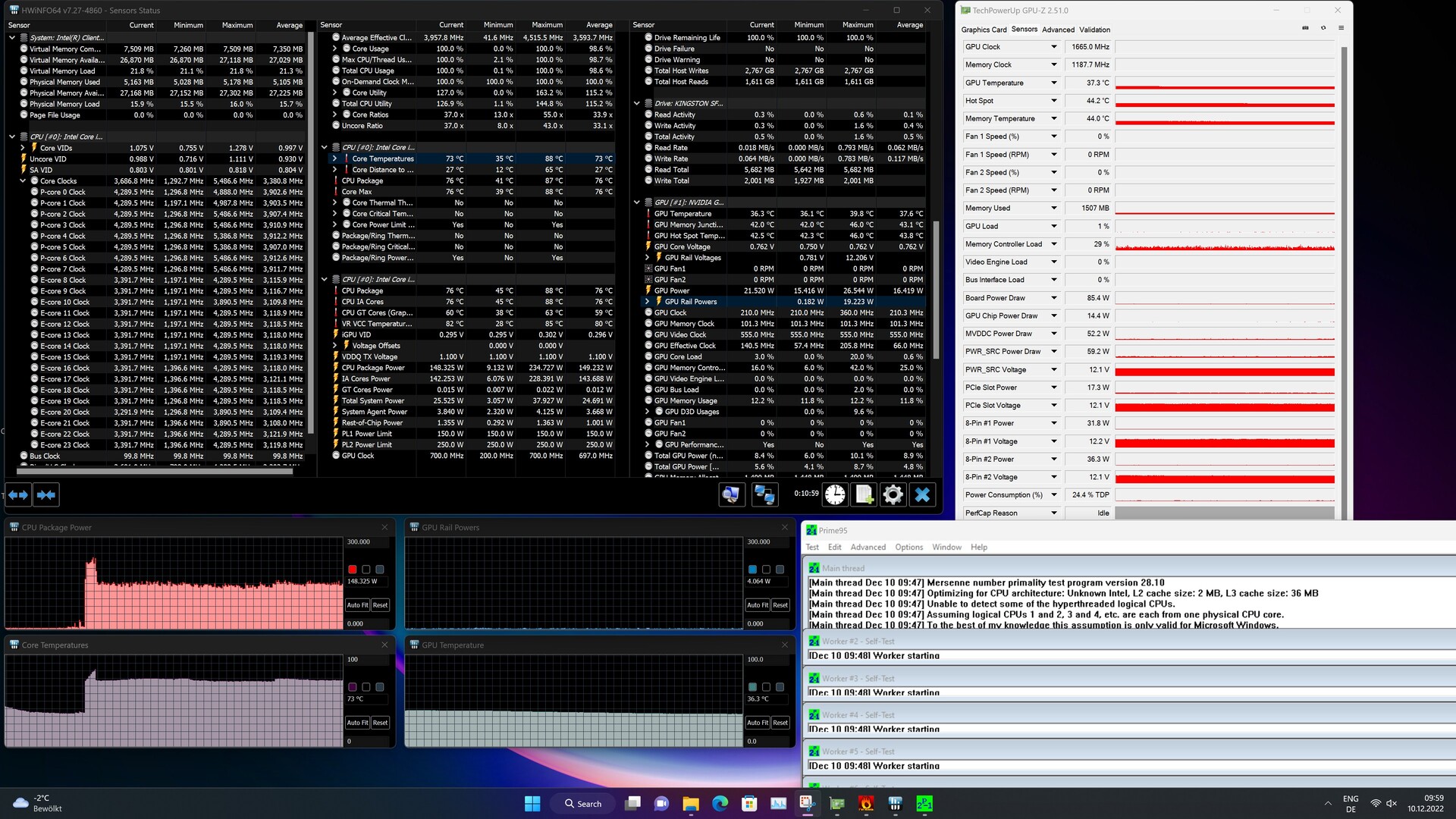Viewport: 1456px width, 819px height.
Task: Open Prime95 Test menu
Action: tap(812, 547)
